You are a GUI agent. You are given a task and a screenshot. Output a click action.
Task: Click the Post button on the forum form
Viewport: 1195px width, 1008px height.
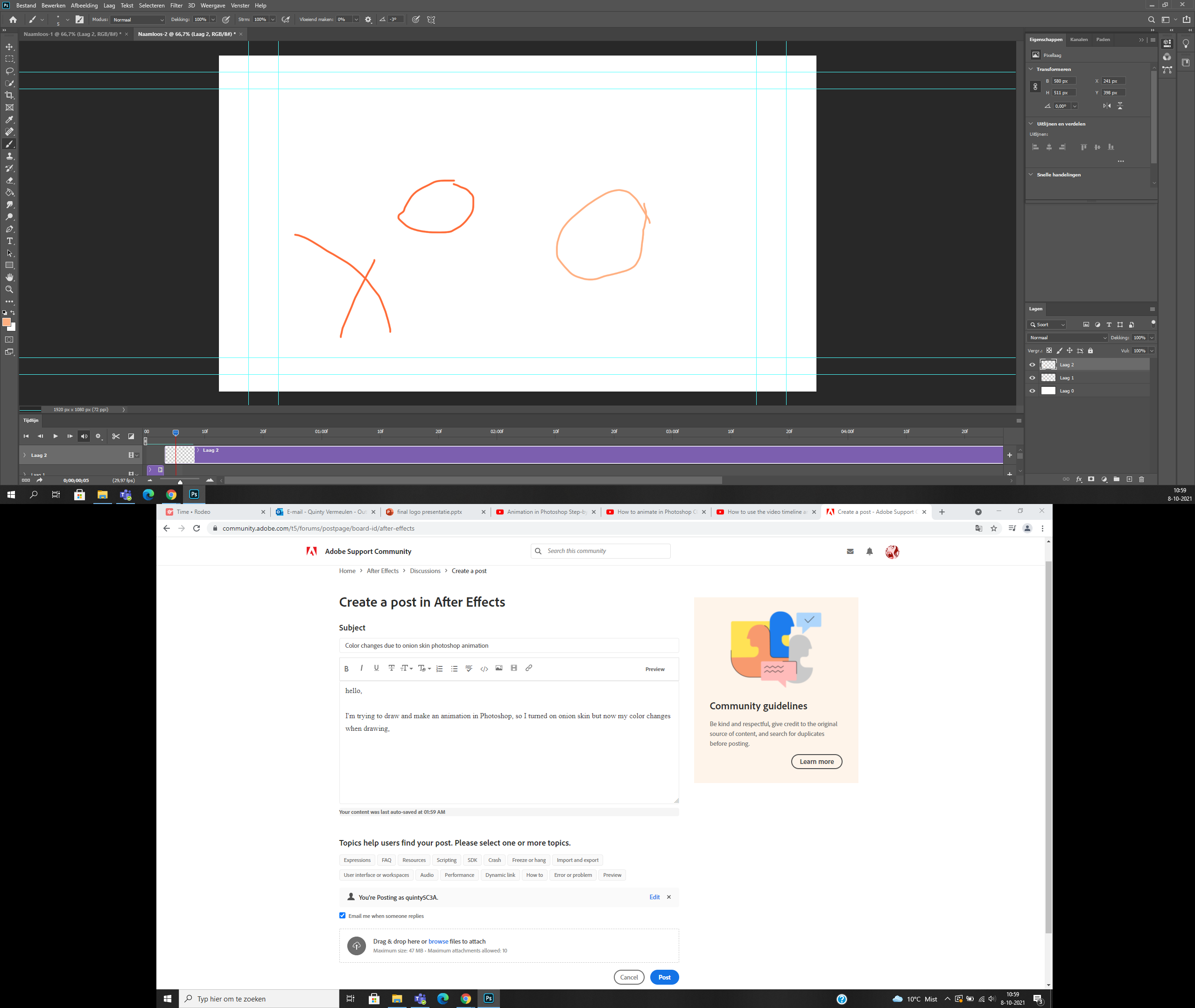664,977
